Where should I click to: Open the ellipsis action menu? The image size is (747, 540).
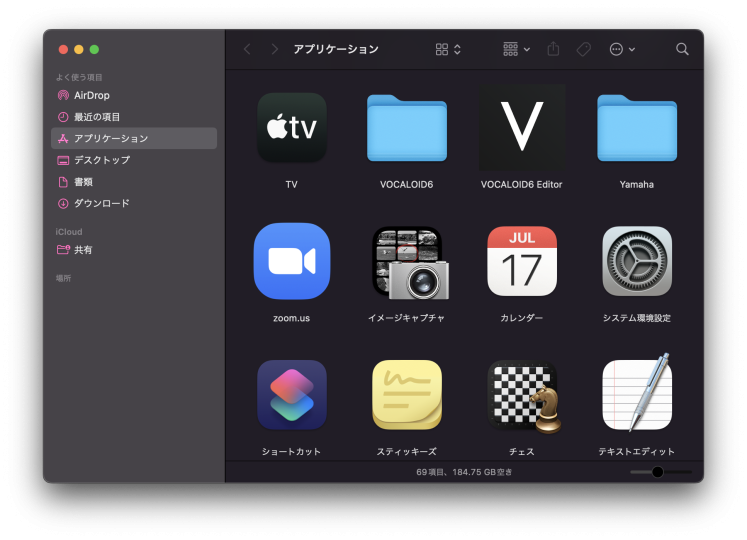(x=622, y=49)
